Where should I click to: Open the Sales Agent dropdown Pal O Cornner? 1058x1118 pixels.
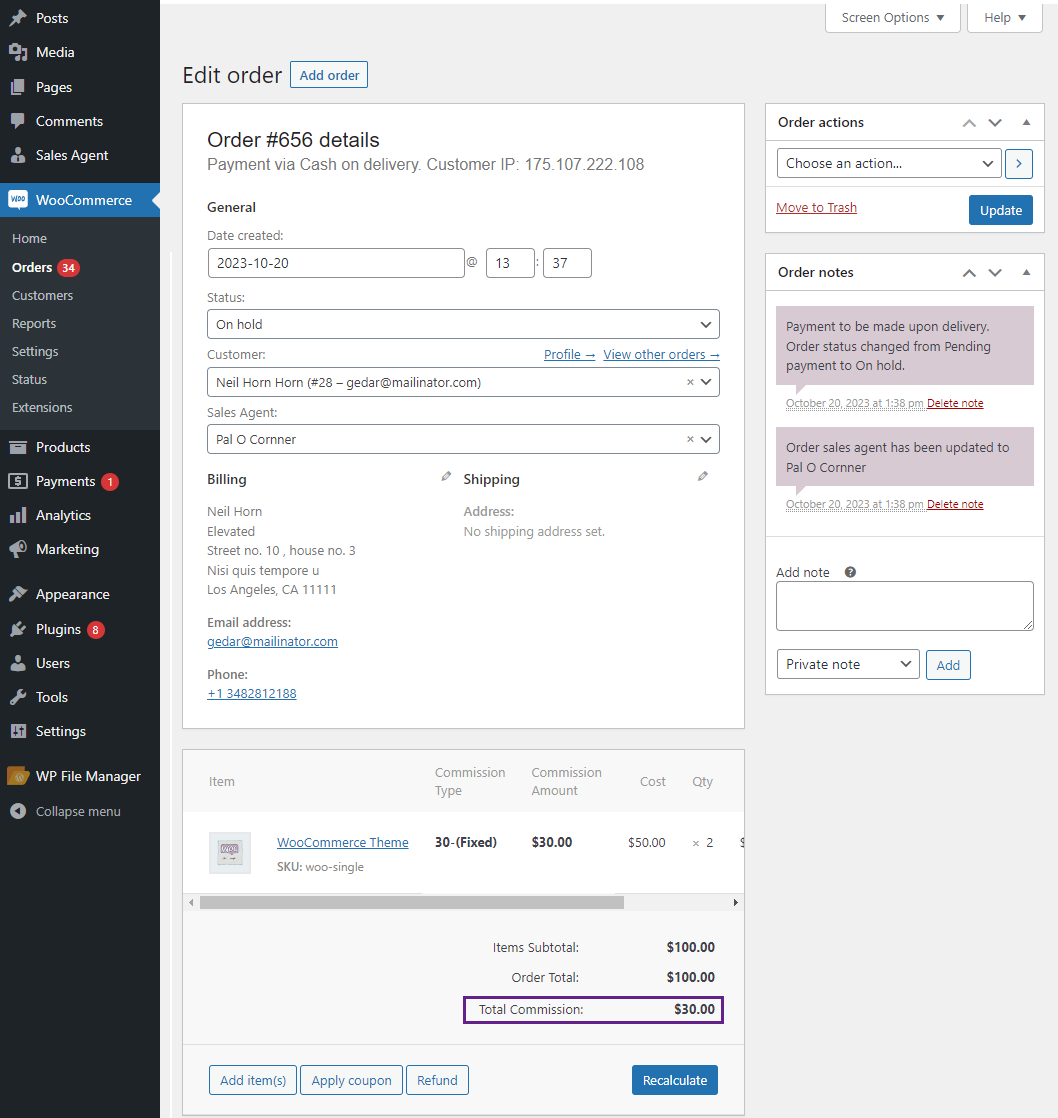point(463,439)
